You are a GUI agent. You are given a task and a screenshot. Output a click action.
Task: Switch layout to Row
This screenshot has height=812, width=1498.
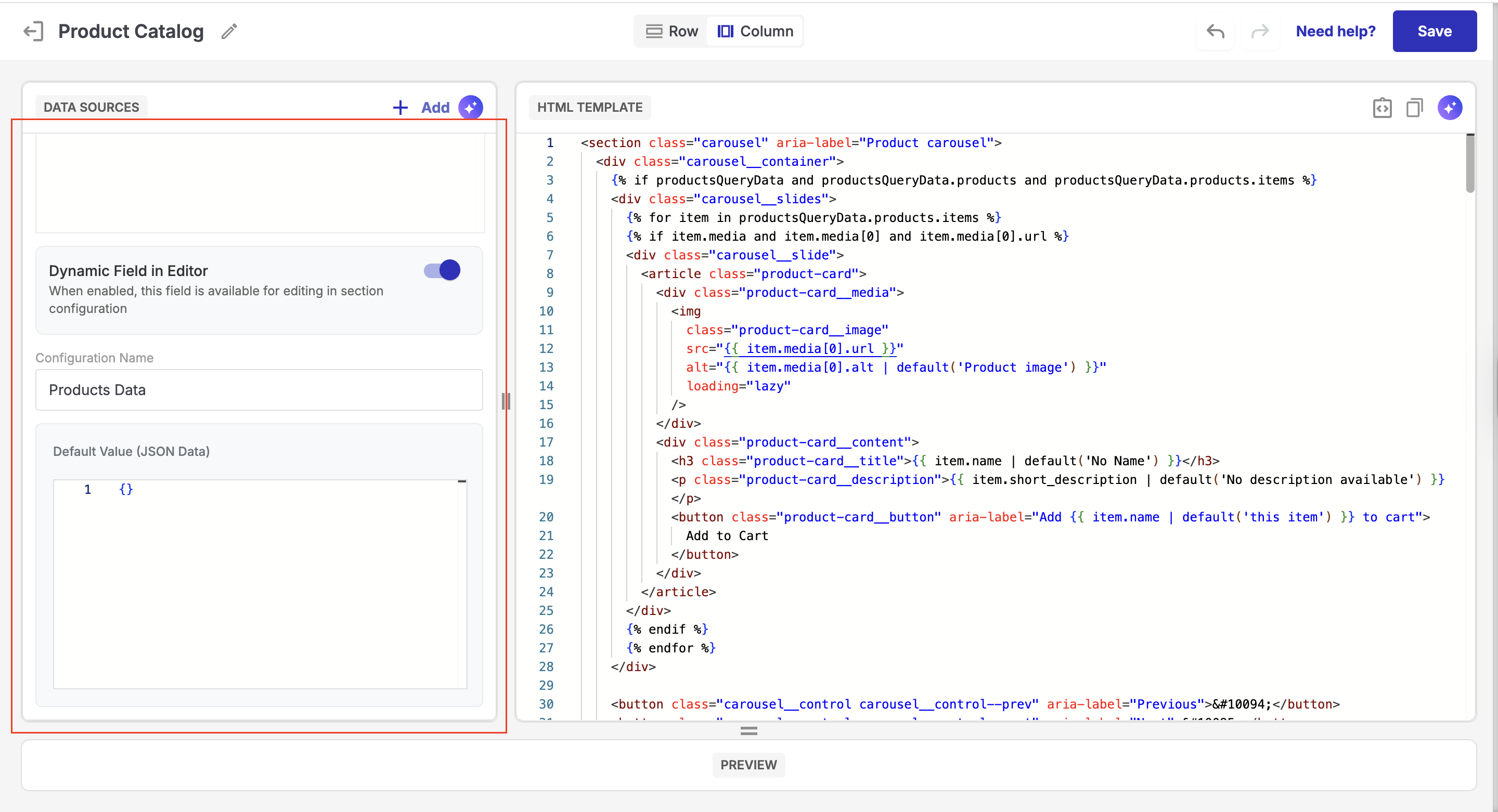[x=671, y=31]
